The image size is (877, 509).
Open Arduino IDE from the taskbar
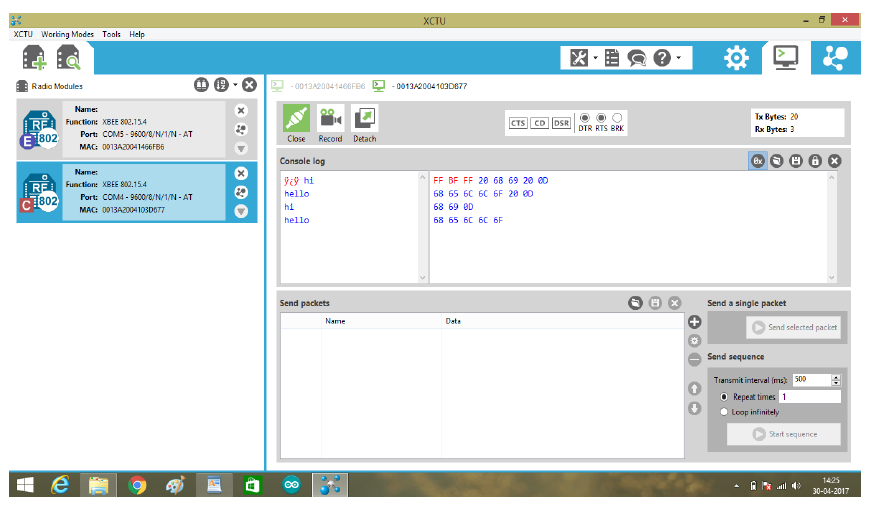click(x=292, y=485)
